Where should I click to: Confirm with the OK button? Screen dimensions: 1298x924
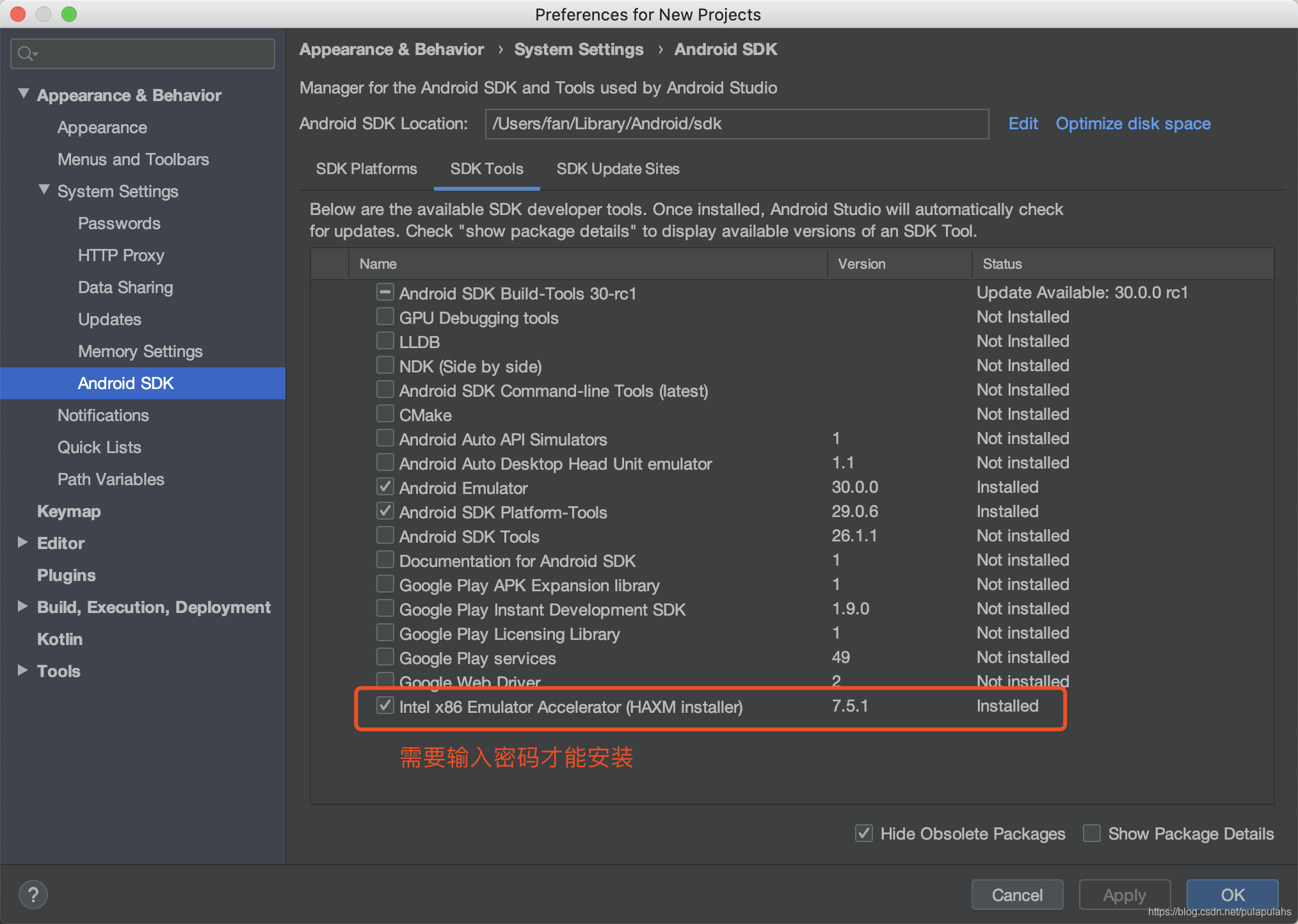(x=1232, y=895)
